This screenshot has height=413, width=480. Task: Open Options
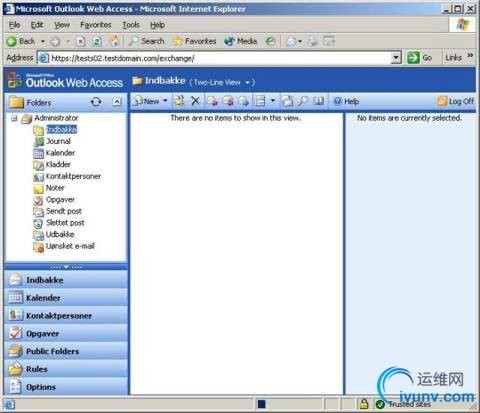[66, 387]
